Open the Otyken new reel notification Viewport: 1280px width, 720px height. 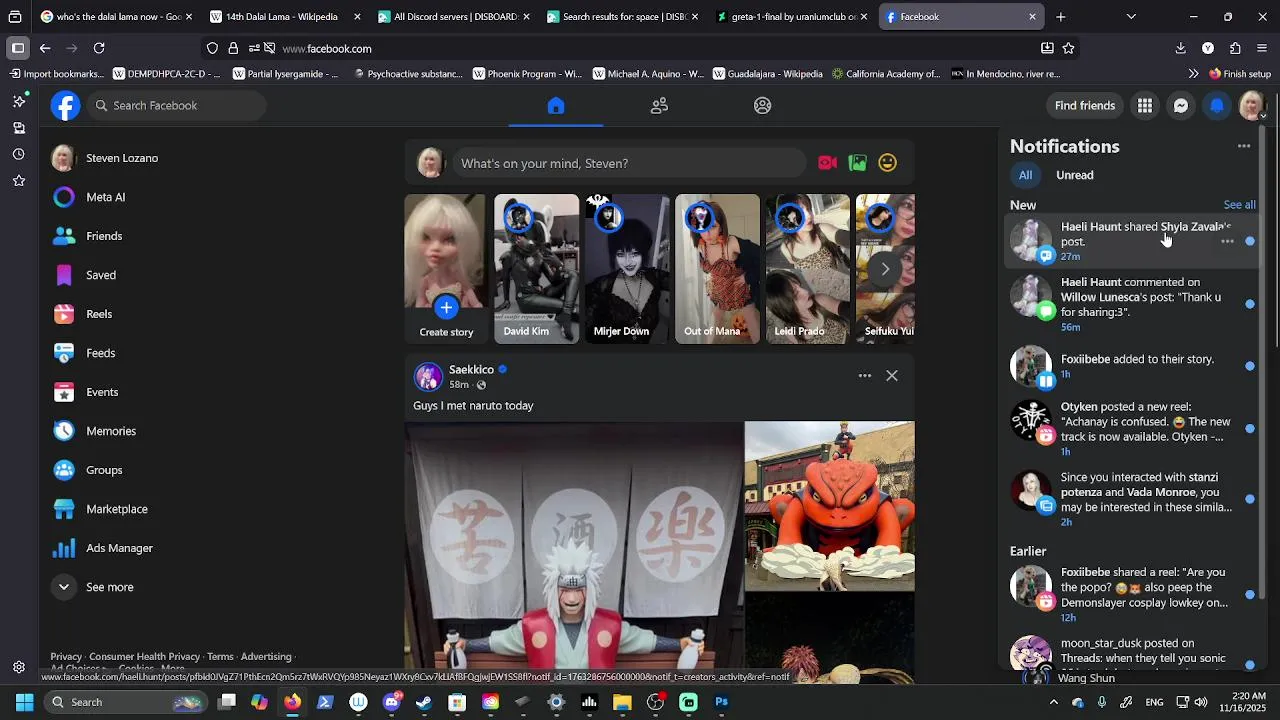coord(1131,428)
